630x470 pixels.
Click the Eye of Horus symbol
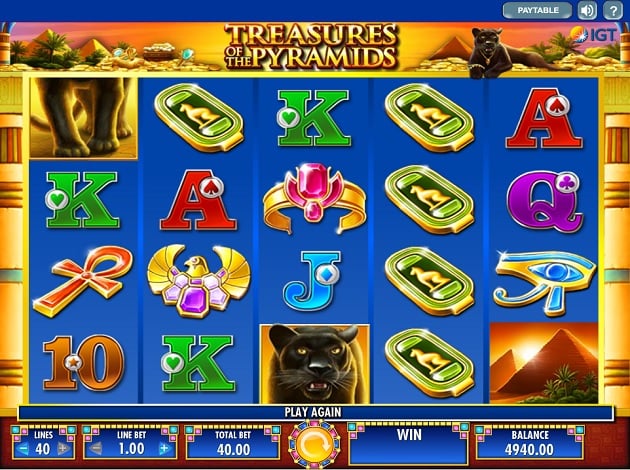[x=544, y=281]
